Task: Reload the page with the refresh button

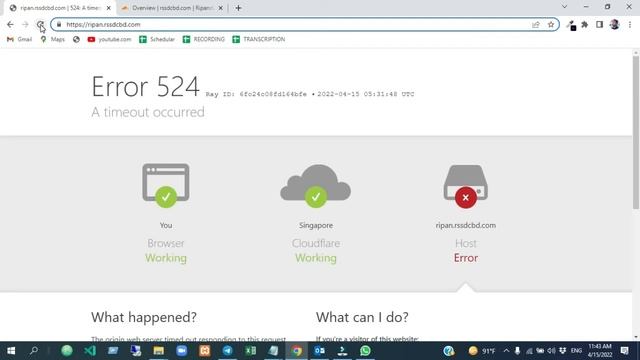Action: tap(40, 25)
